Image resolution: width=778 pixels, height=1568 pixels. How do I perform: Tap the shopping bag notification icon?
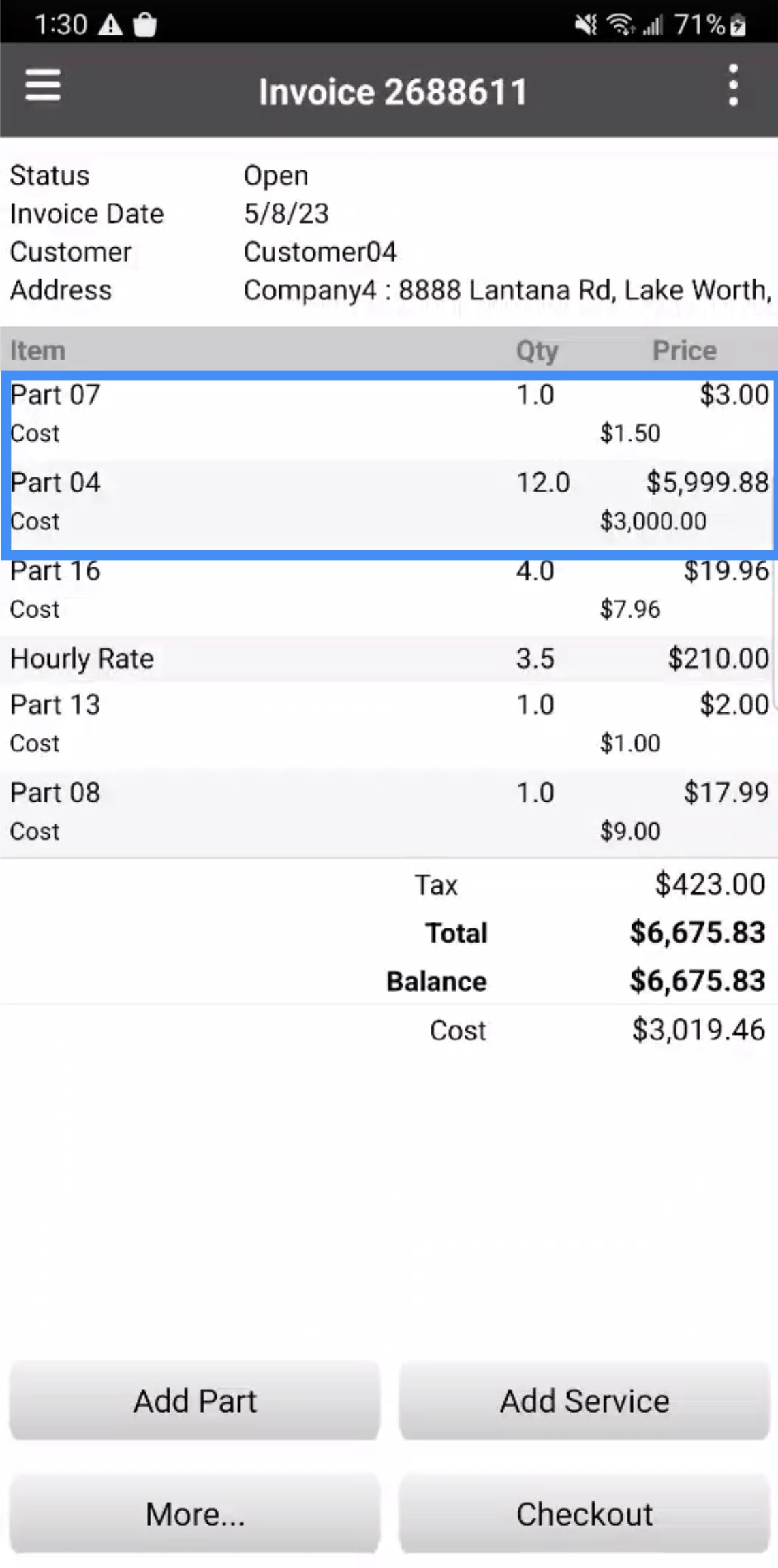144,25
